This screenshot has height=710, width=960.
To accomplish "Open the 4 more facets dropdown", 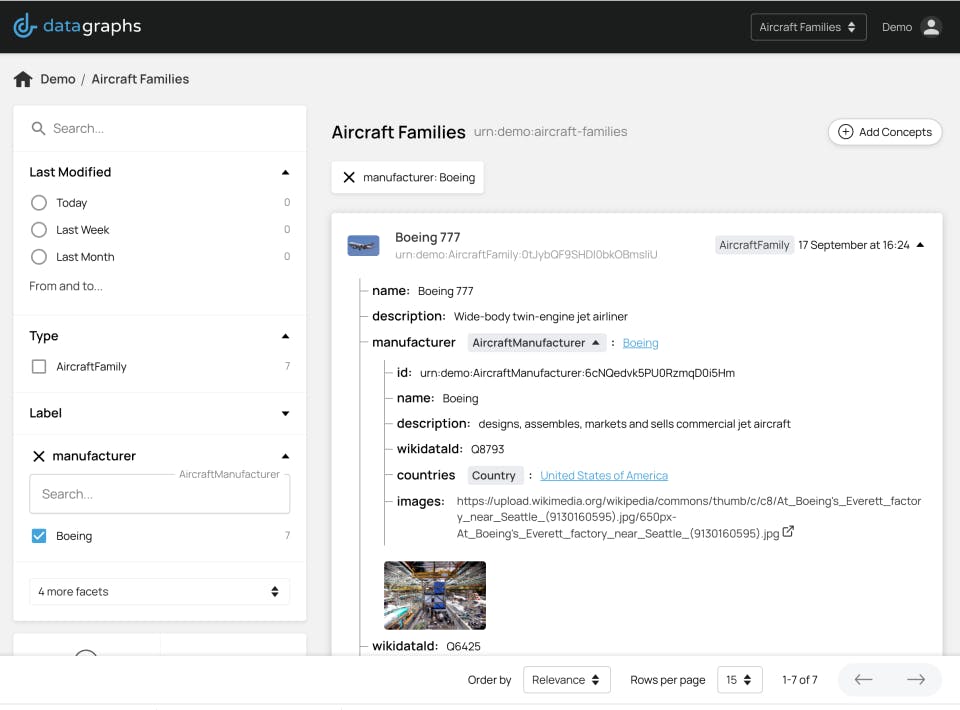I will point(159,592).
